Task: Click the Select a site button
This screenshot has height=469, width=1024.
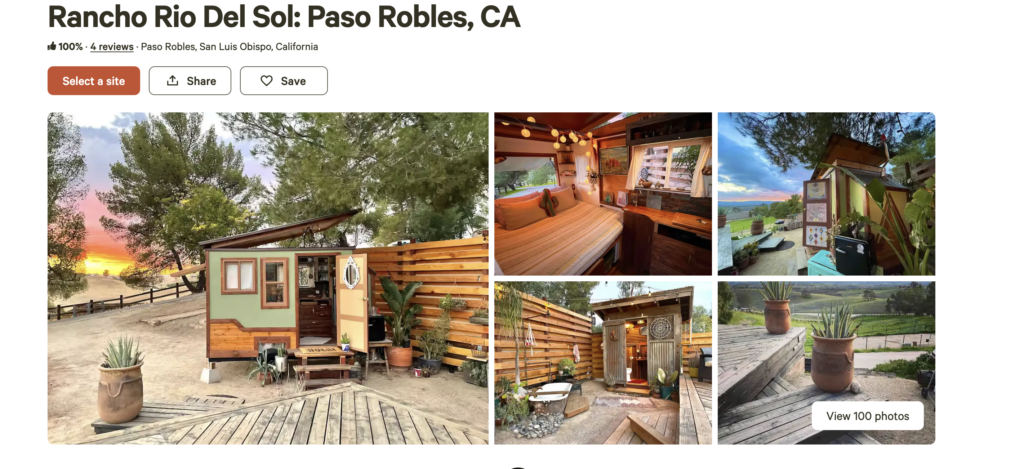Action: (x=93, y=81)
